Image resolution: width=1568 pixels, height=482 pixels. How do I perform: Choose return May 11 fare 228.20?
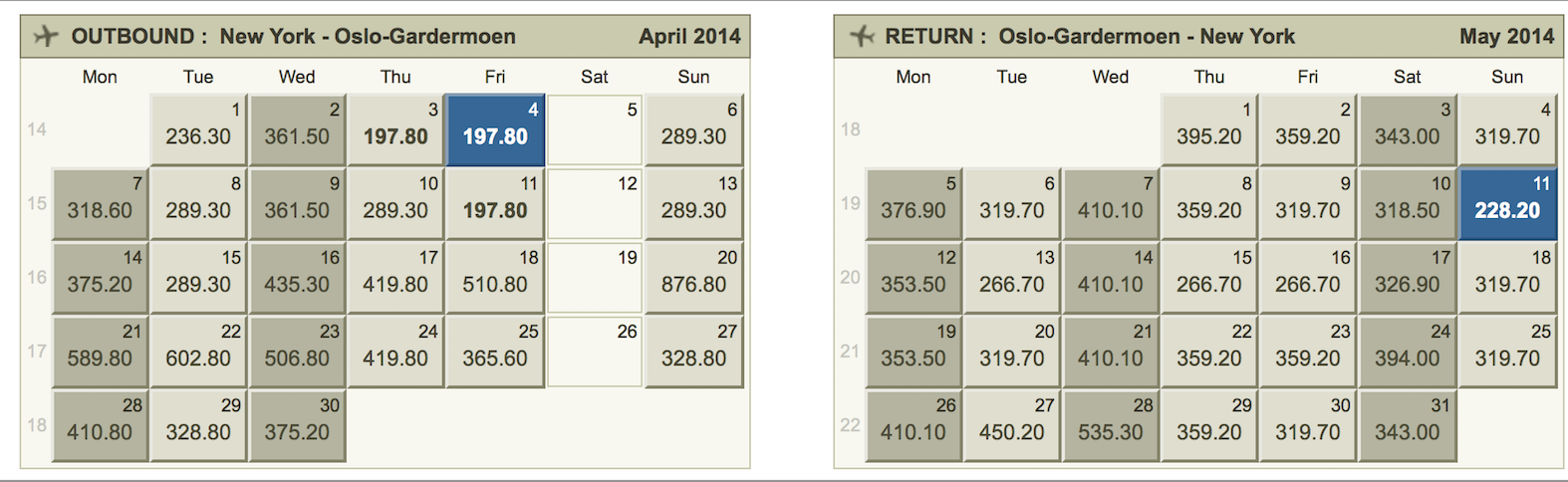coord(1507,204)
